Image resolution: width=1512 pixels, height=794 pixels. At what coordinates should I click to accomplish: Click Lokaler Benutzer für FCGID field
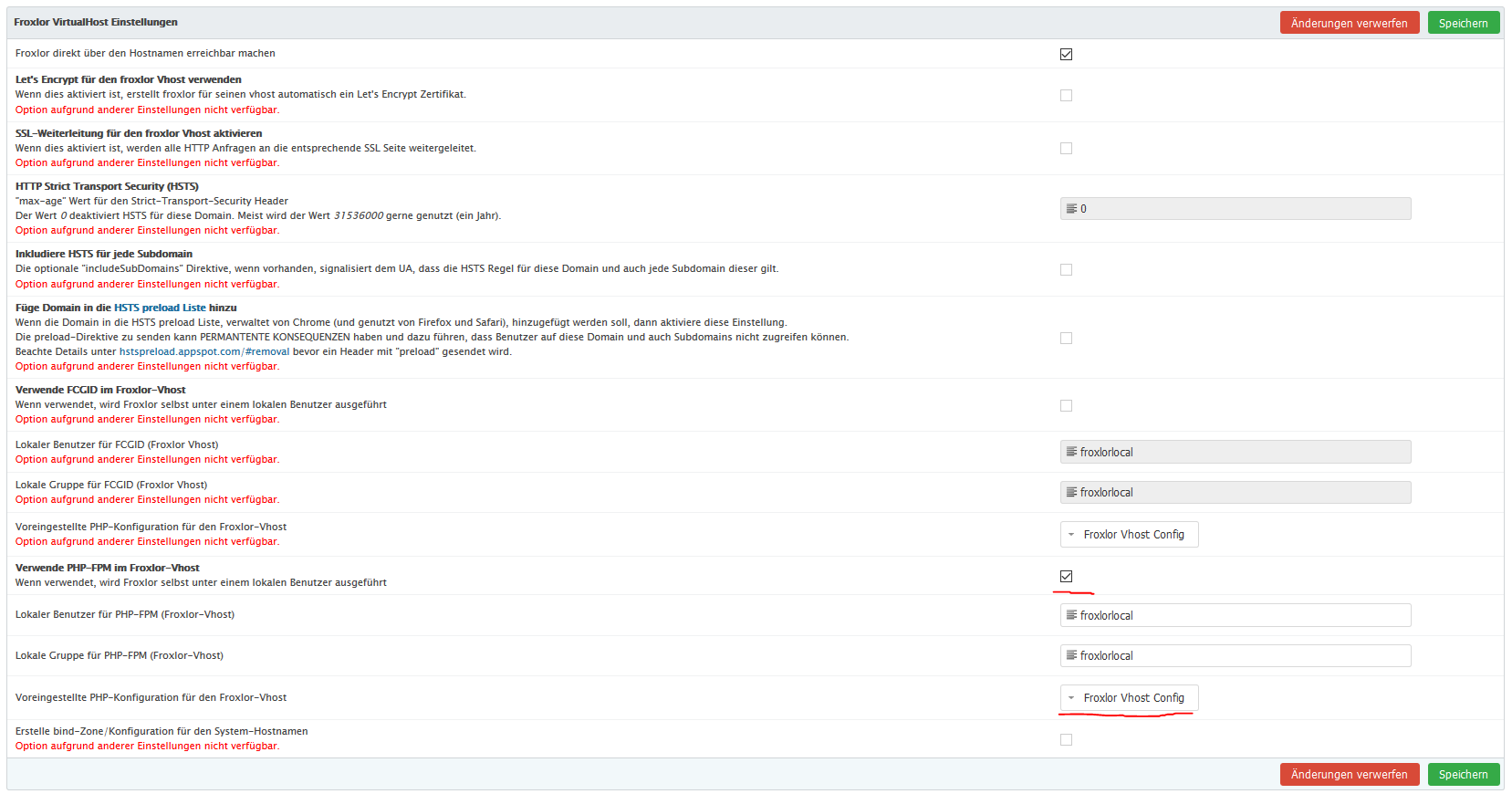1236,452
